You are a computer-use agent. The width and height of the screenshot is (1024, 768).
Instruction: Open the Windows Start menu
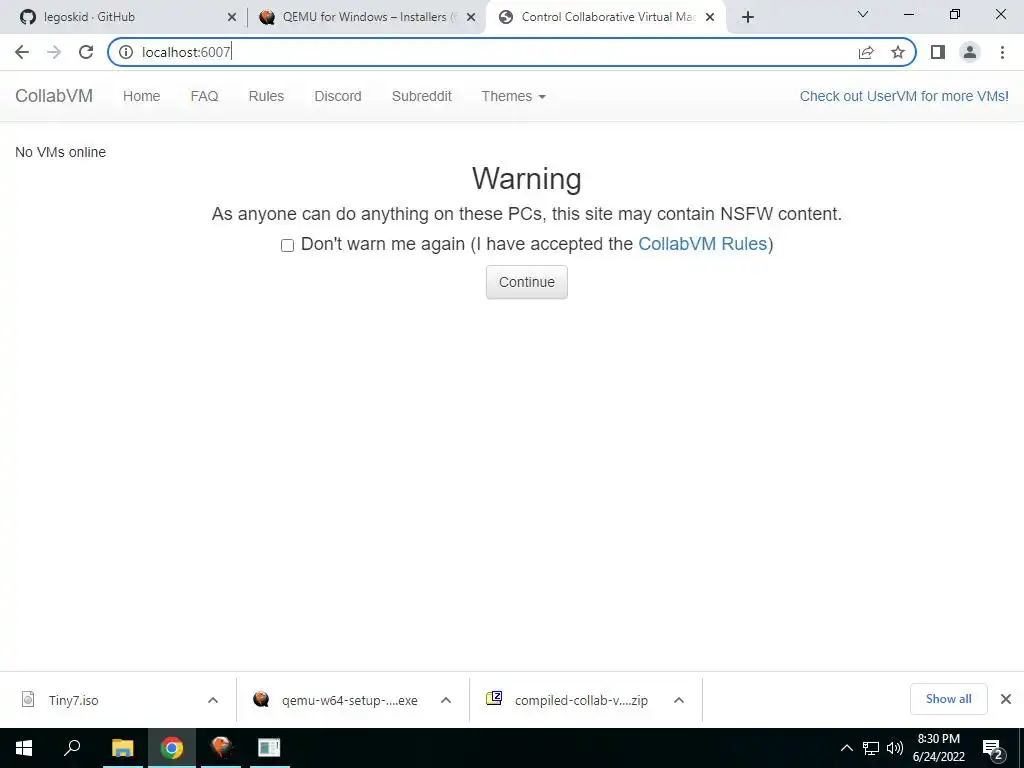coord(24,748)
